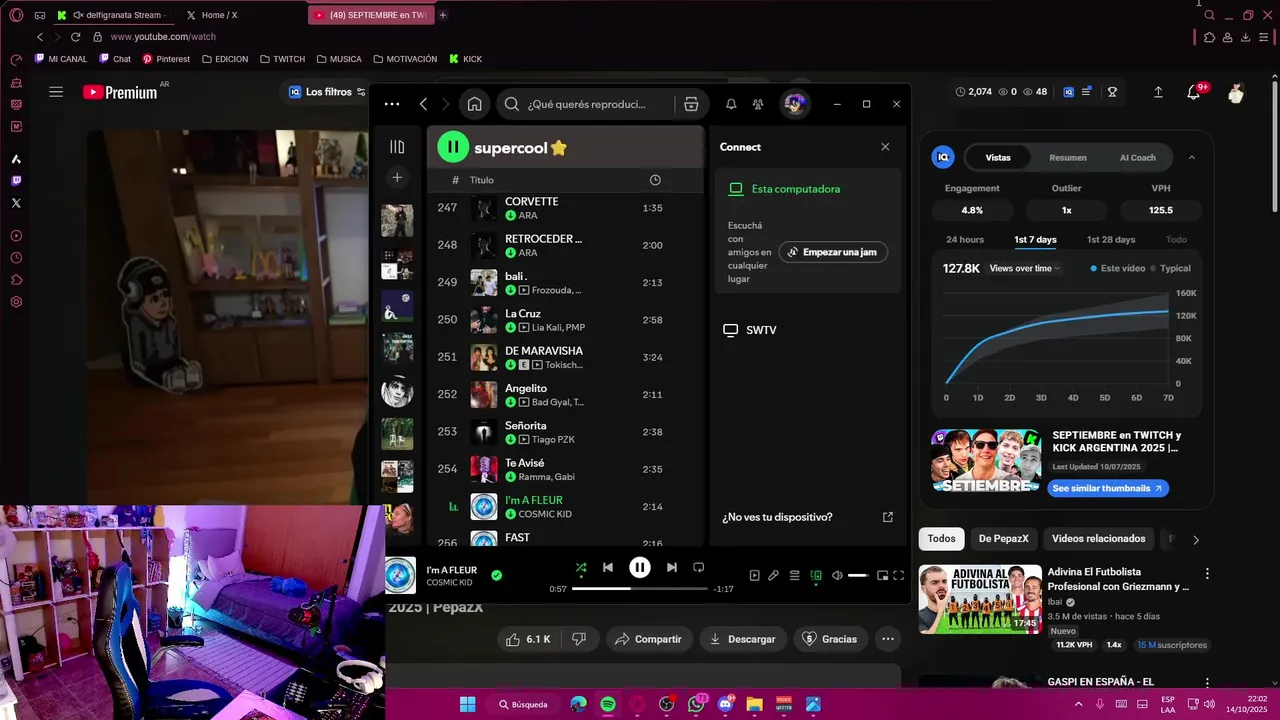Switch to Resumen tab

[1068, 157]
